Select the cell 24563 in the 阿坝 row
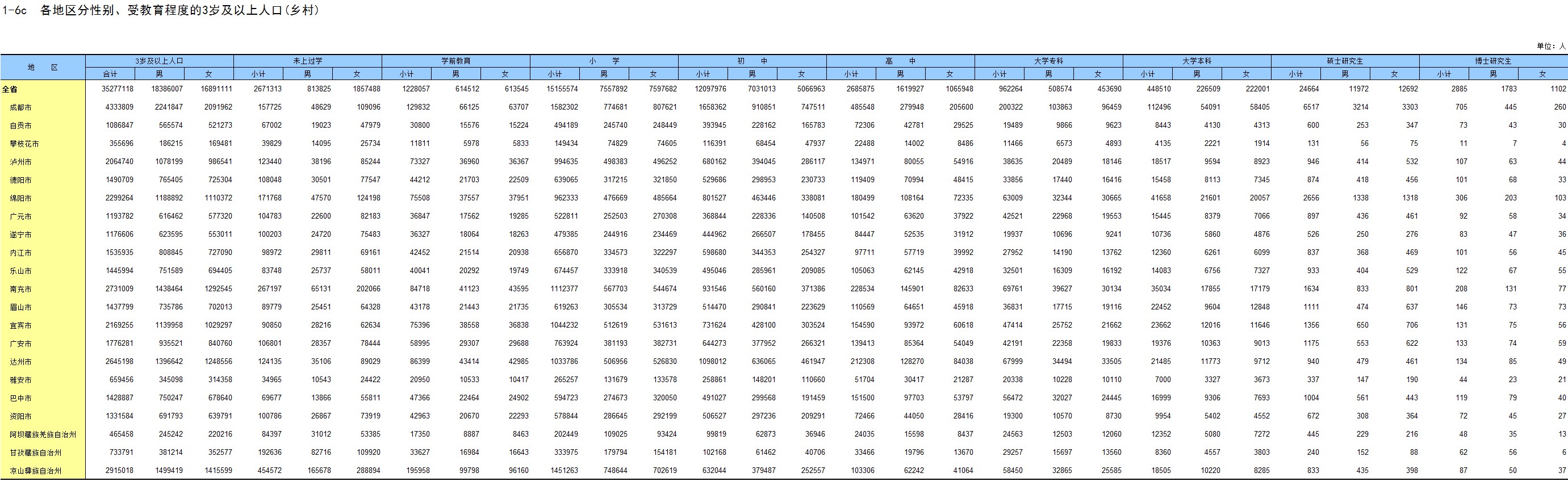 (x=1013, y=434)
